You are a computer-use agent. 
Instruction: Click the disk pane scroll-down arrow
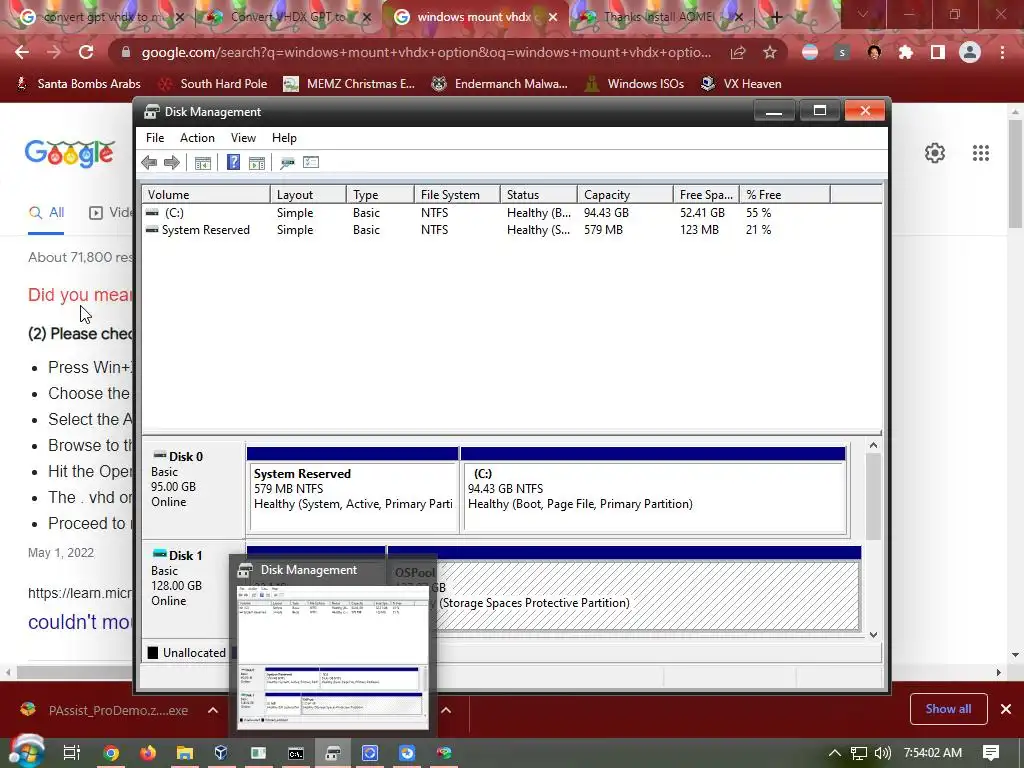[873, 634]
